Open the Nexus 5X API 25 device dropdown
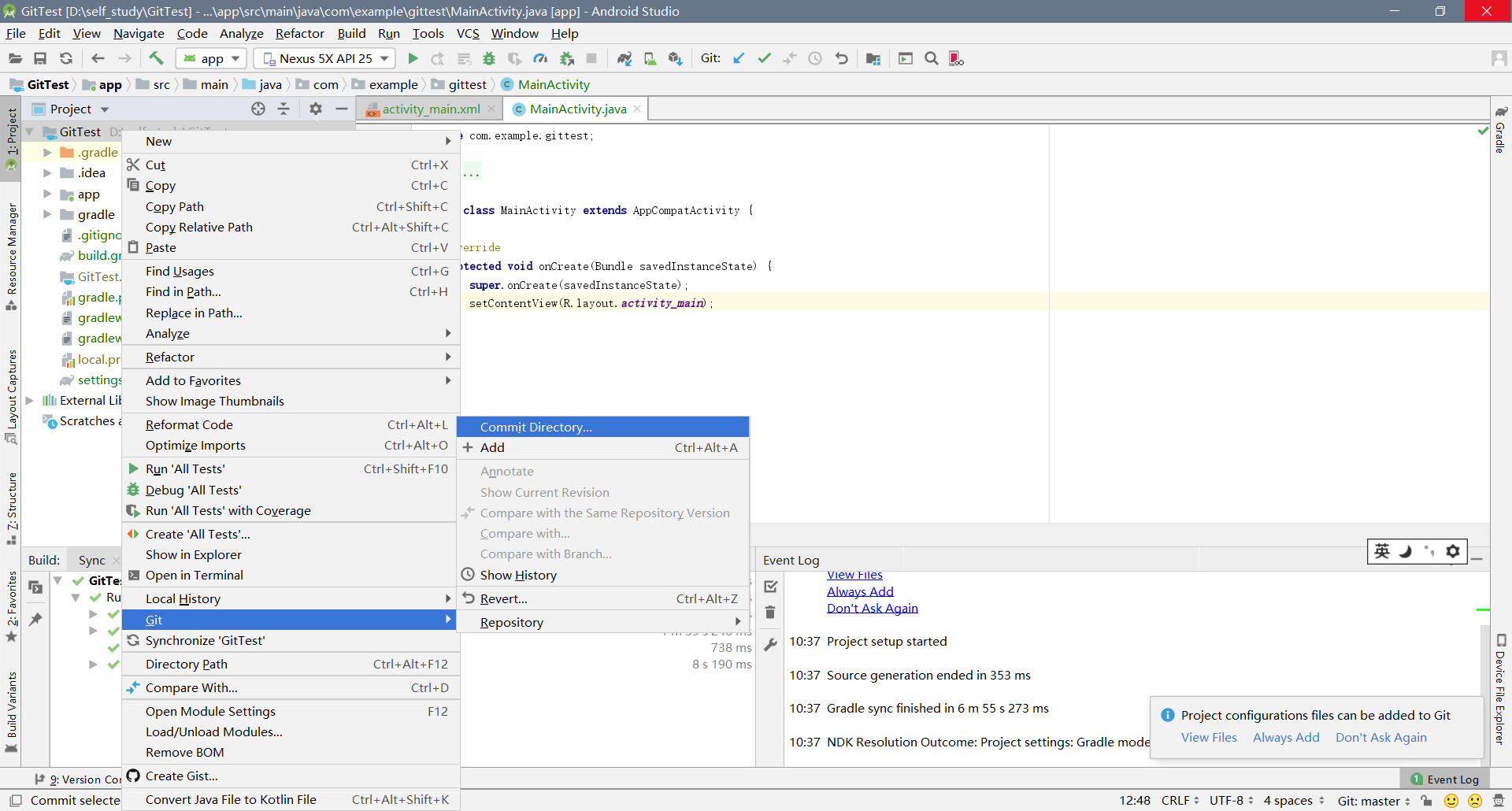This screenshot has width=1512, height=811. point(324,57)
